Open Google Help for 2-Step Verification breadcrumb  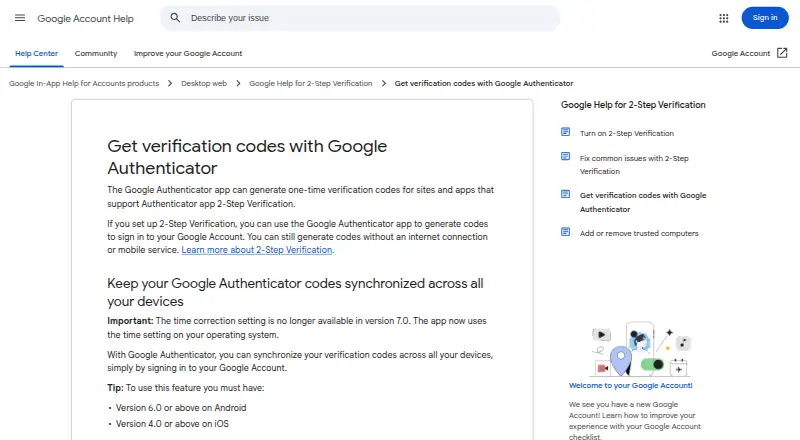point(310,83)
